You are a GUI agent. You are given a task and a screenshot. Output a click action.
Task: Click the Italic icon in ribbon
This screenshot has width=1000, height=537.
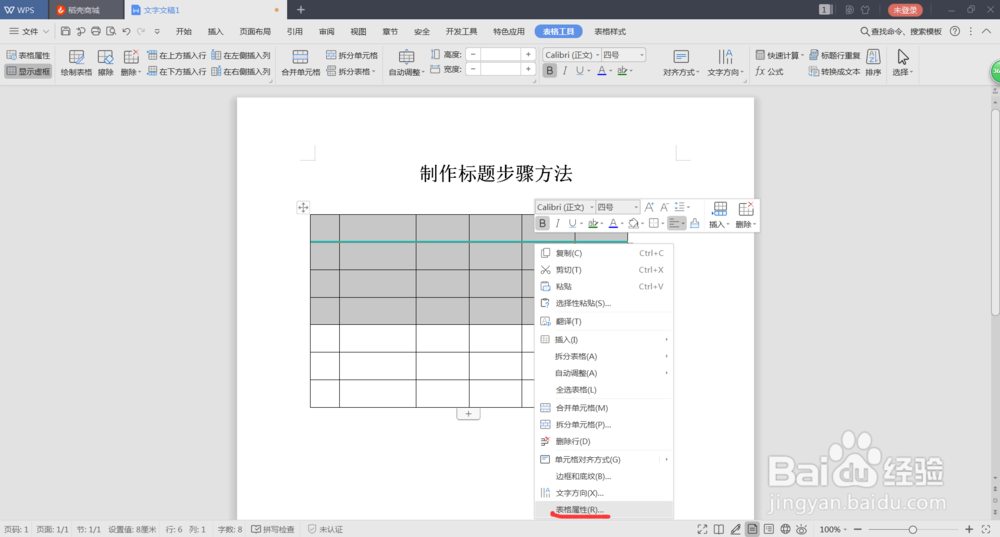[x=564, y=71]
